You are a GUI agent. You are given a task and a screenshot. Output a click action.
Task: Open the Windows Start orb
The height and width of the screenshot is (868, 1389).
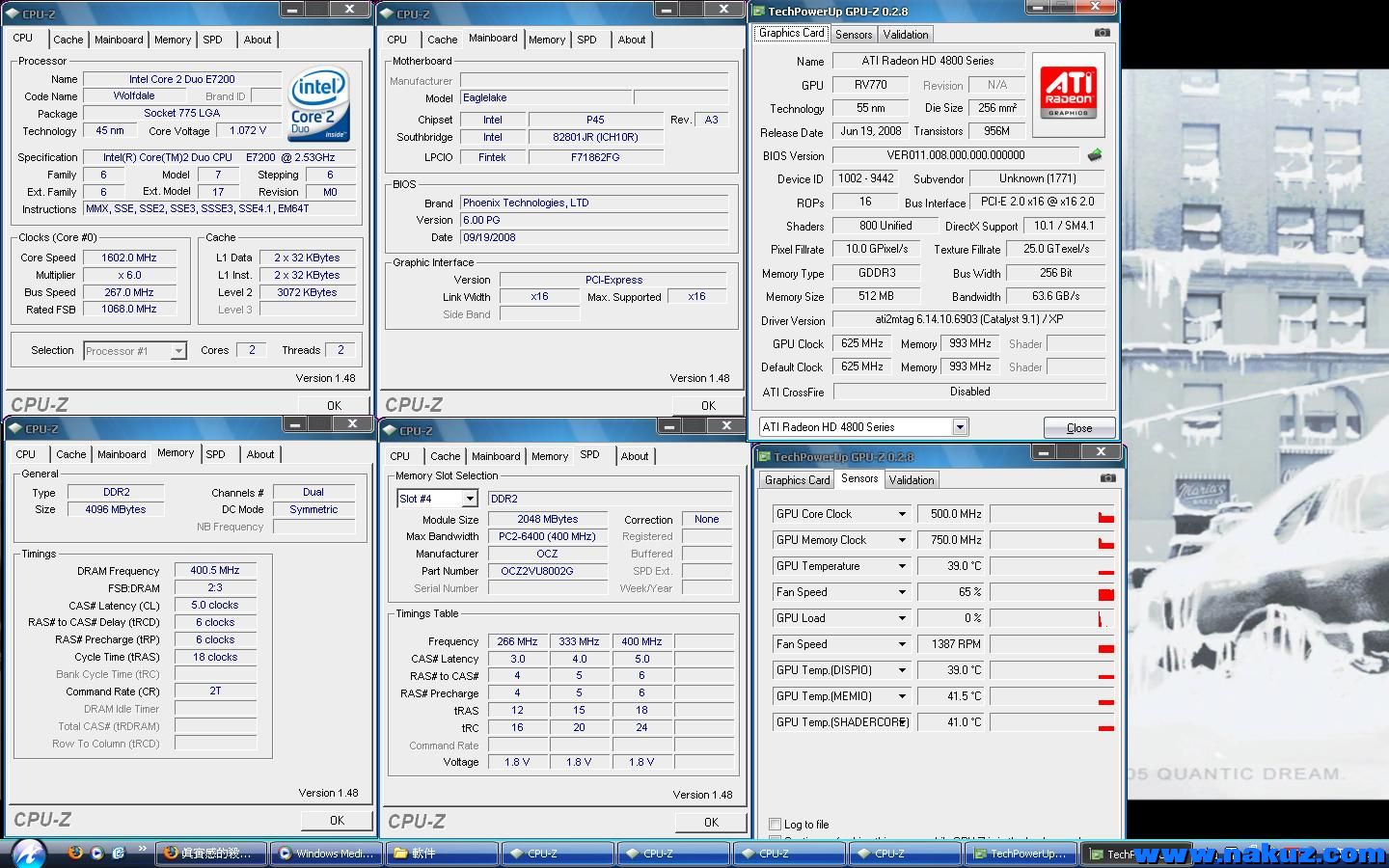pos(29,853)
